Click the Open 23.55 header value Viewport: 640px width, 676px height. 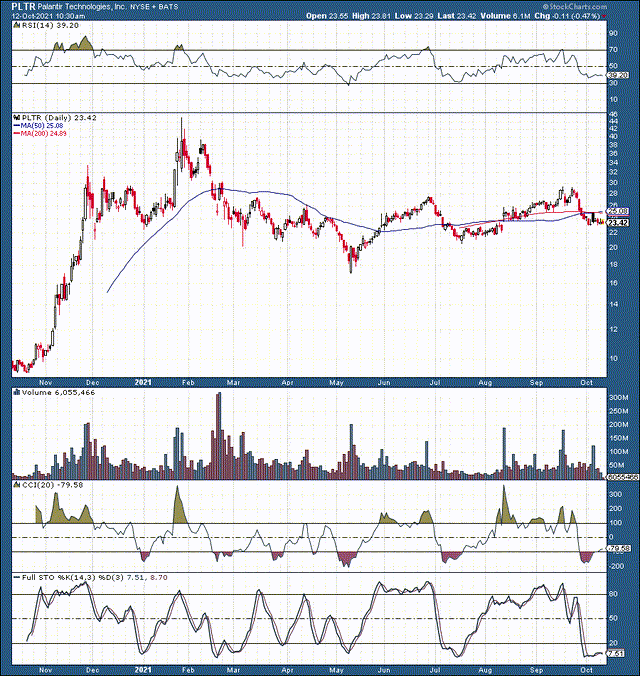point(327,16)
